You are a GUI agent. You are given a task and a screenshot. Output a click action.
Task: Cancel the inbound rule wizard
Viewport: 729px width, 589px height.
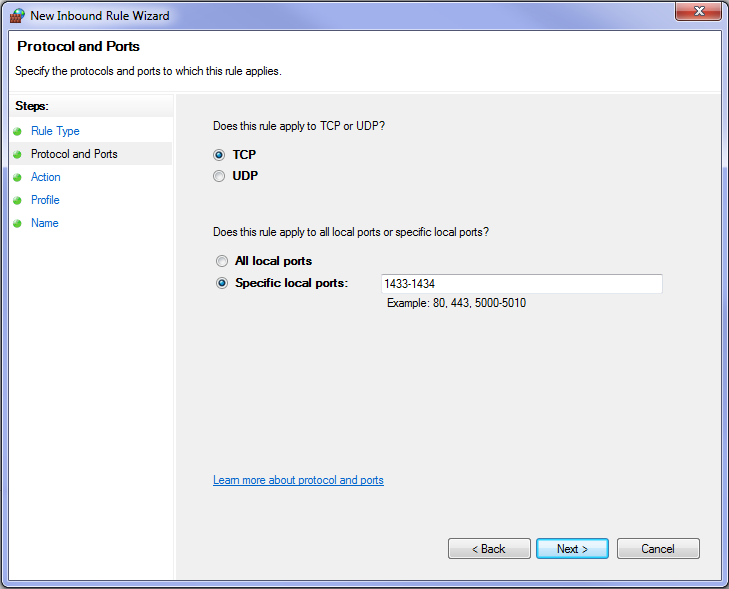(658, 549)
